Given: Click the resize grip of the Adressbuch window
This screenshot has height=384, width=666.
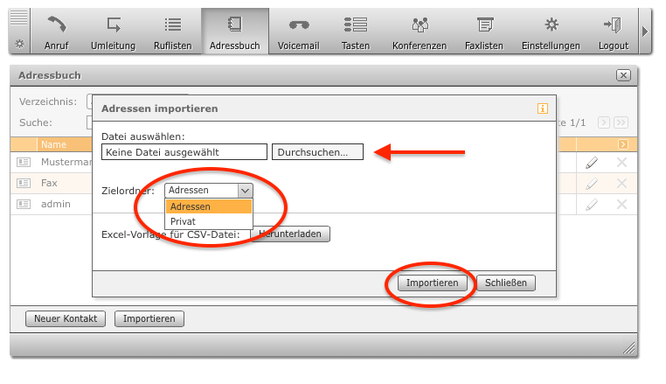Looking at the screenshot, I should pos(629,348).
